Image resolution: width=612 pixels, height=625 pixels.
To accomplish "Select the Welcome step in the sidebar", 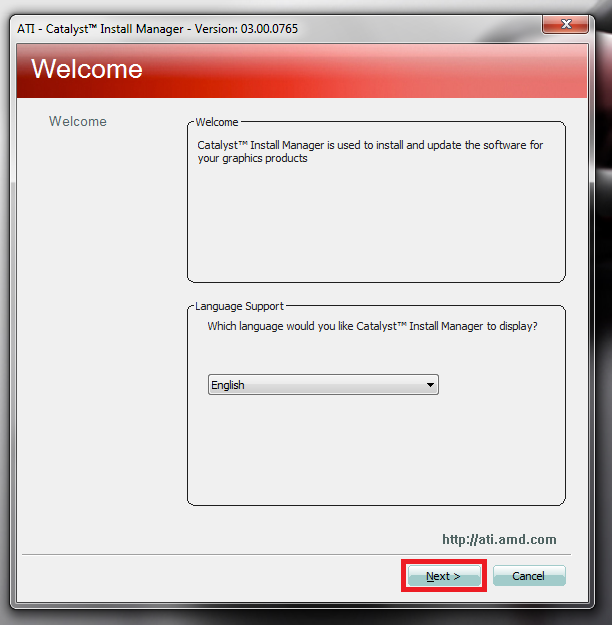I will [78, 121].
